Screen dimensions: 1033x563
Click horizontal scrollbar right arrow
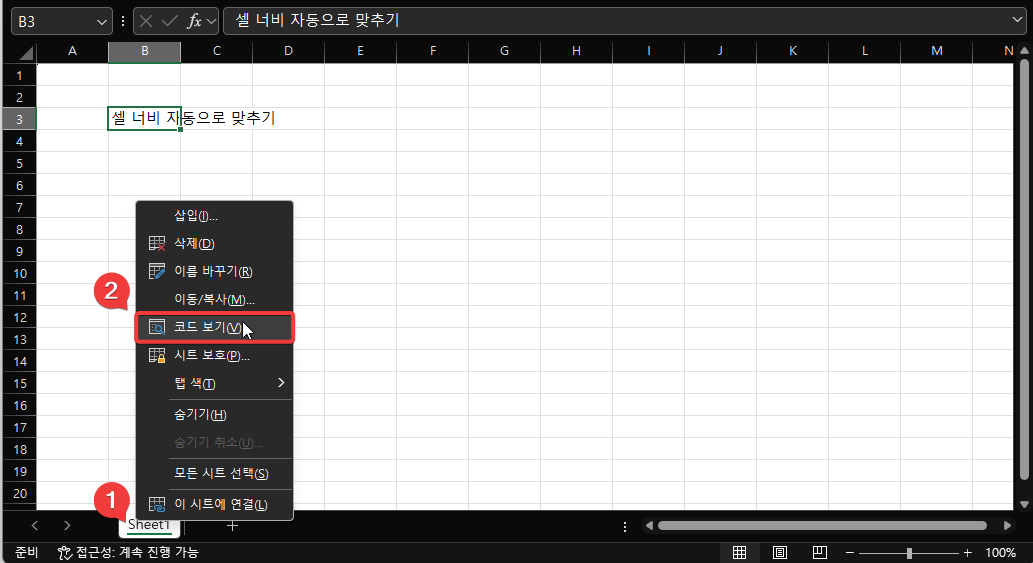(x=1007, y=525)
